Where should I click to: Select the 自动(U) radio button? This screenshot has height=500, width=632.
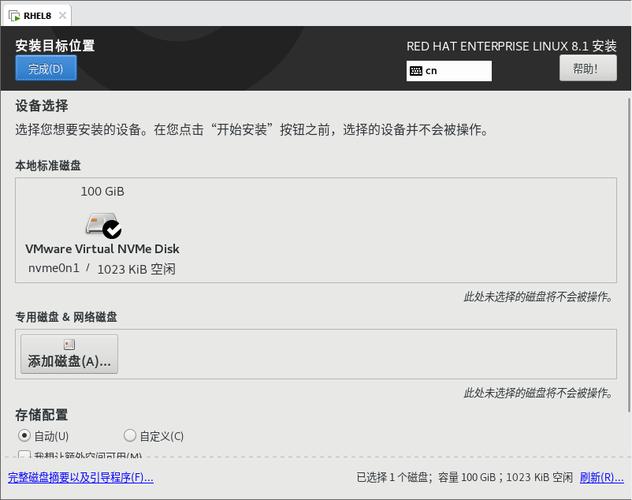click(x=24, y=436)
